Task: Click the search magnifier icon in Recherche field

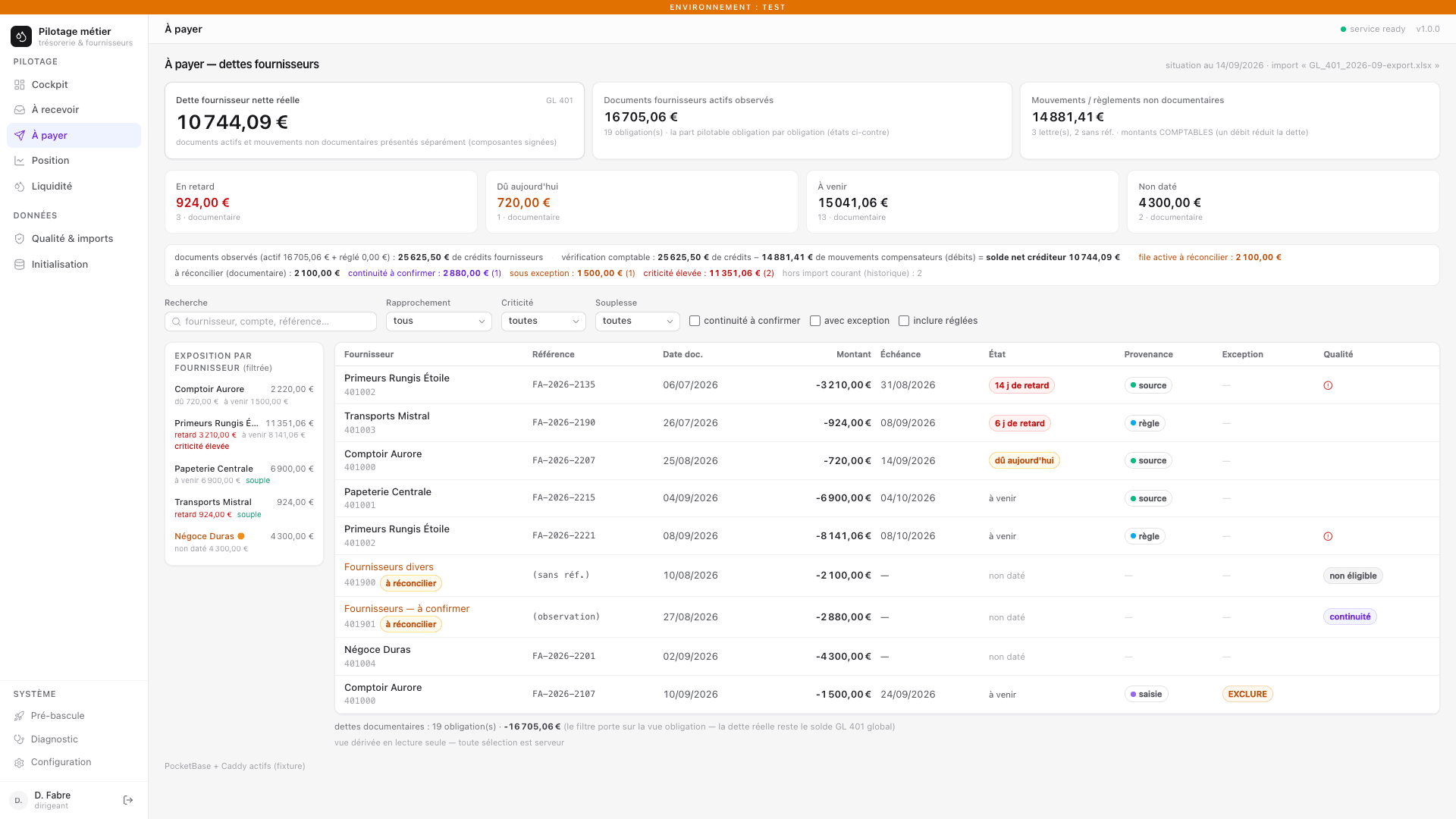Action: tap(177, 322)
